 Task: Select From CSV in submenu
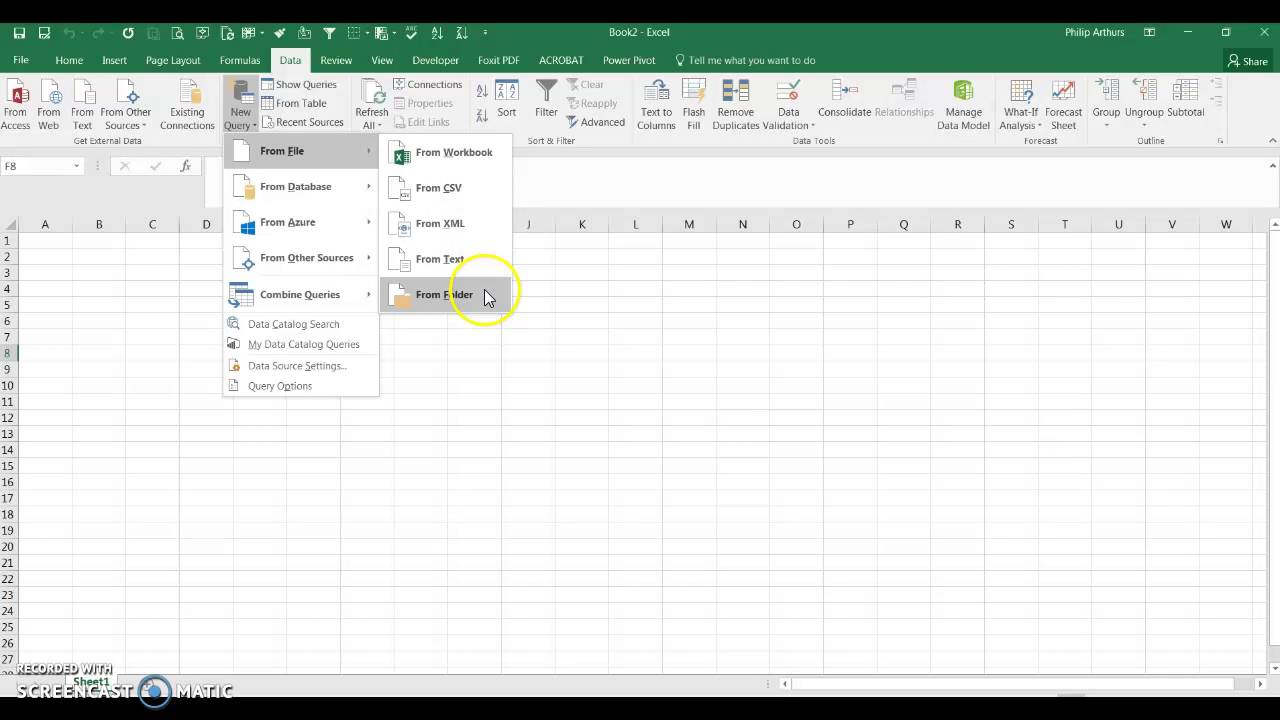pyautogui.click(x=445, y=188)
